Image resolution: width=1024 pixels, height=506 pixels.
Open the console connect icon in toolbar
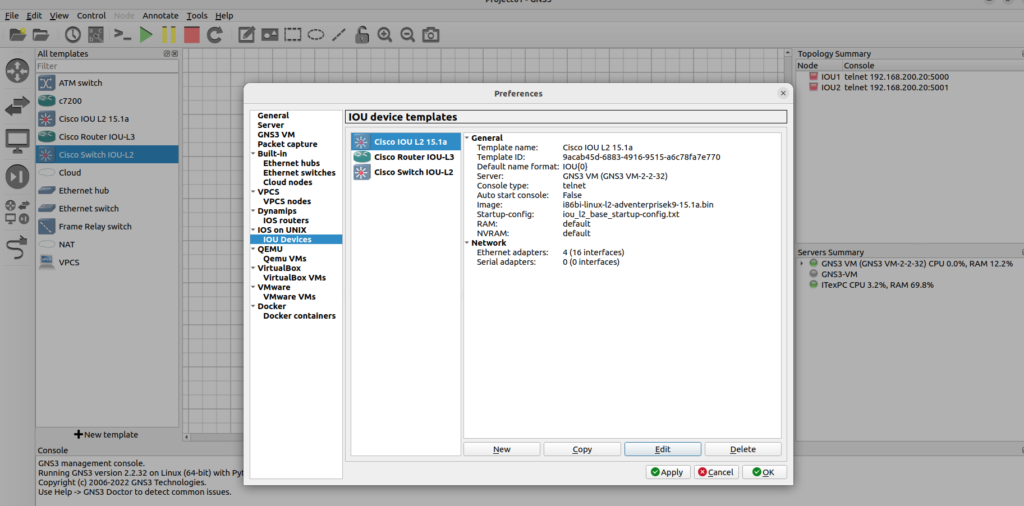122,35
